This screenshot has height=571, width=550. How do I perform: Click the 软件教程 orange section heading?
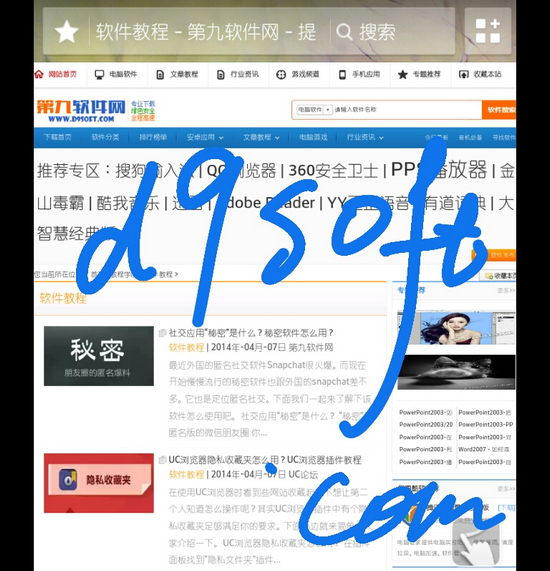pos(63,299)
